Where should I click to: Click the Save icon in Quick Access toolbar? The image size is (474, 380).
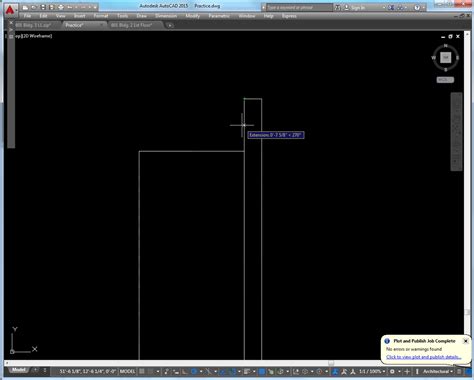[x=43, y=7]
